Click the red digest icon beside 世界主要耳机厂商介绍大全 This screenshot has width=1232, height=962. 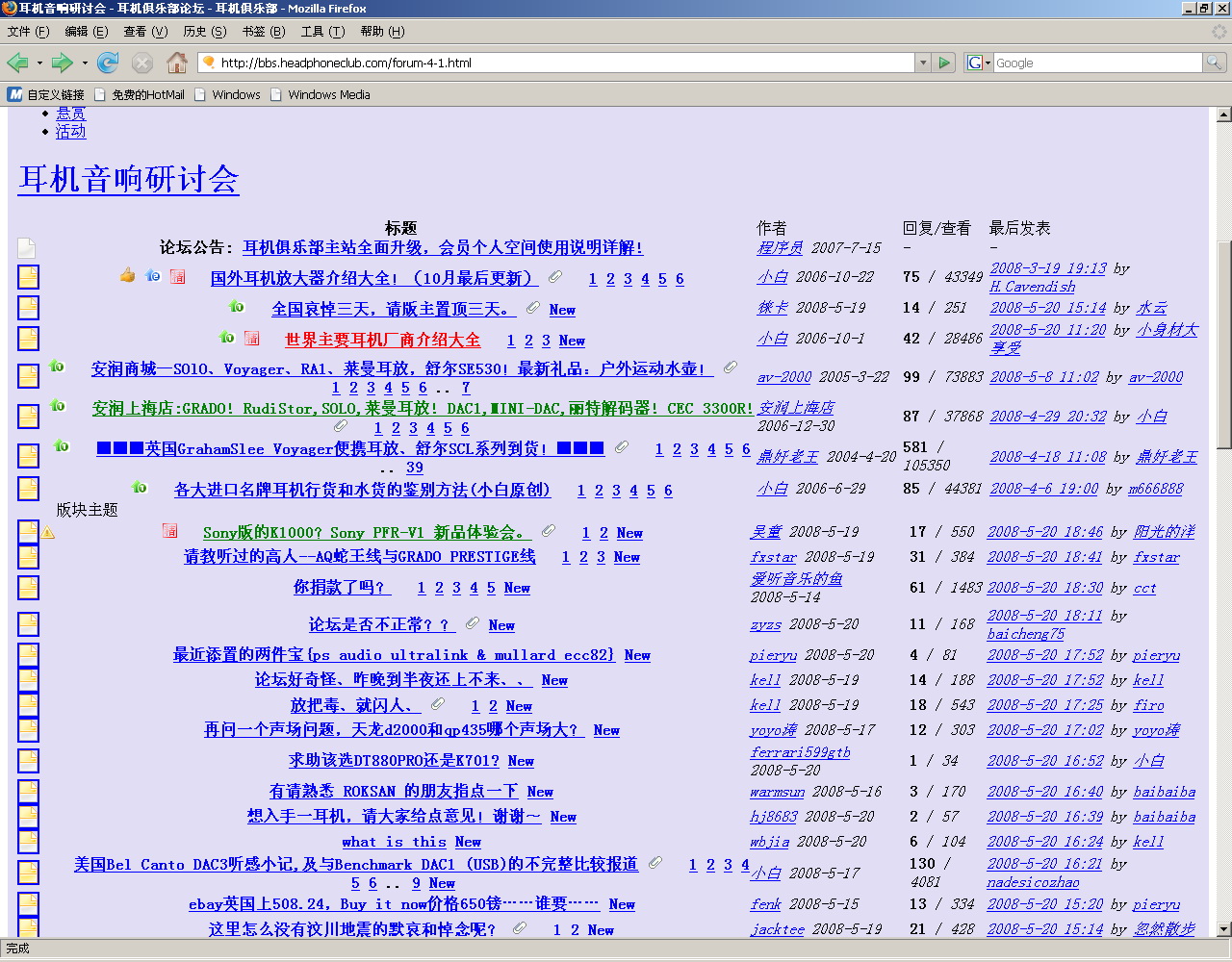[251, 338]
